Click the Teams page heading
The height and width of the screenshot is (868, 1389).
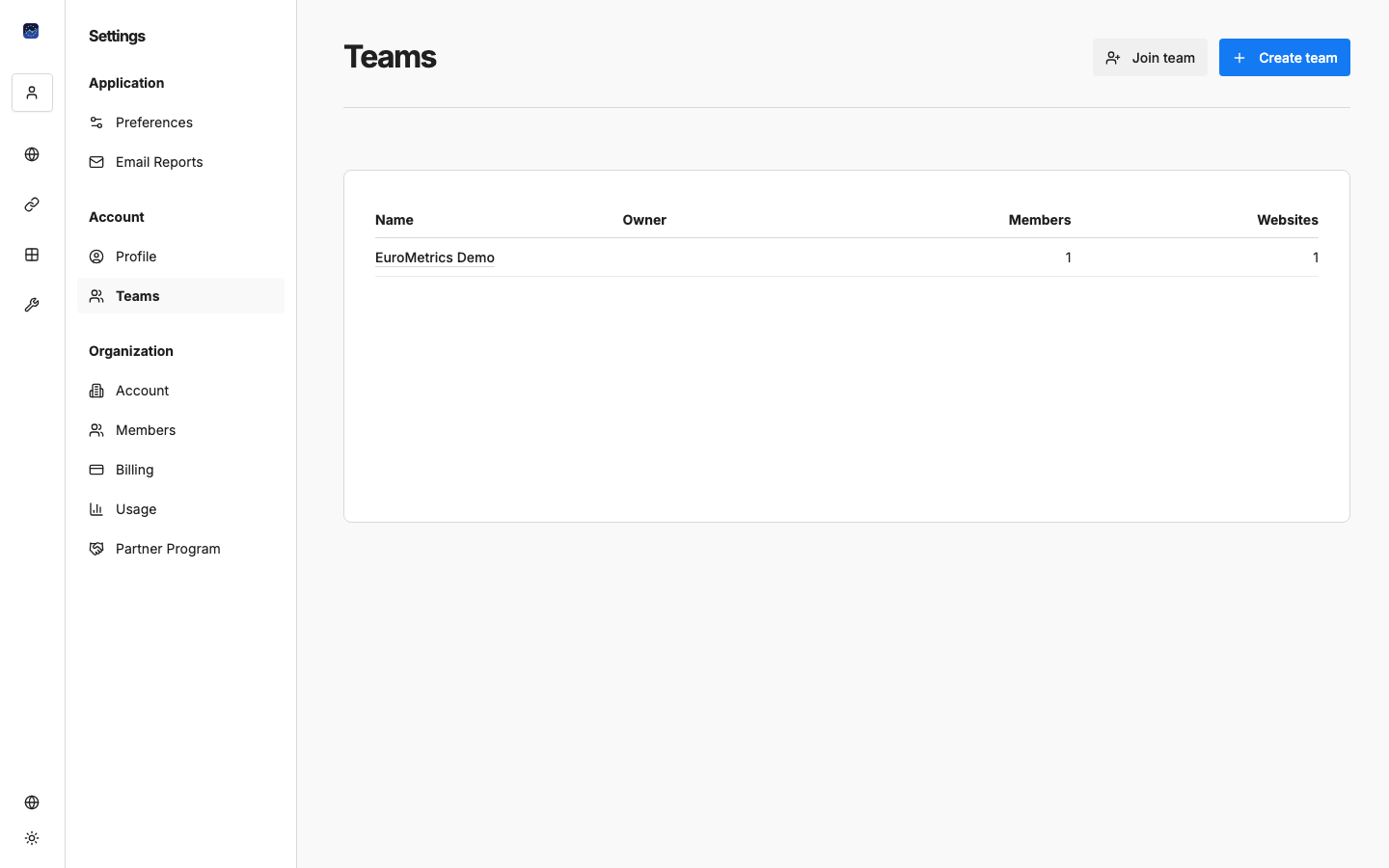pyautogui.click(x=390, y=57)
